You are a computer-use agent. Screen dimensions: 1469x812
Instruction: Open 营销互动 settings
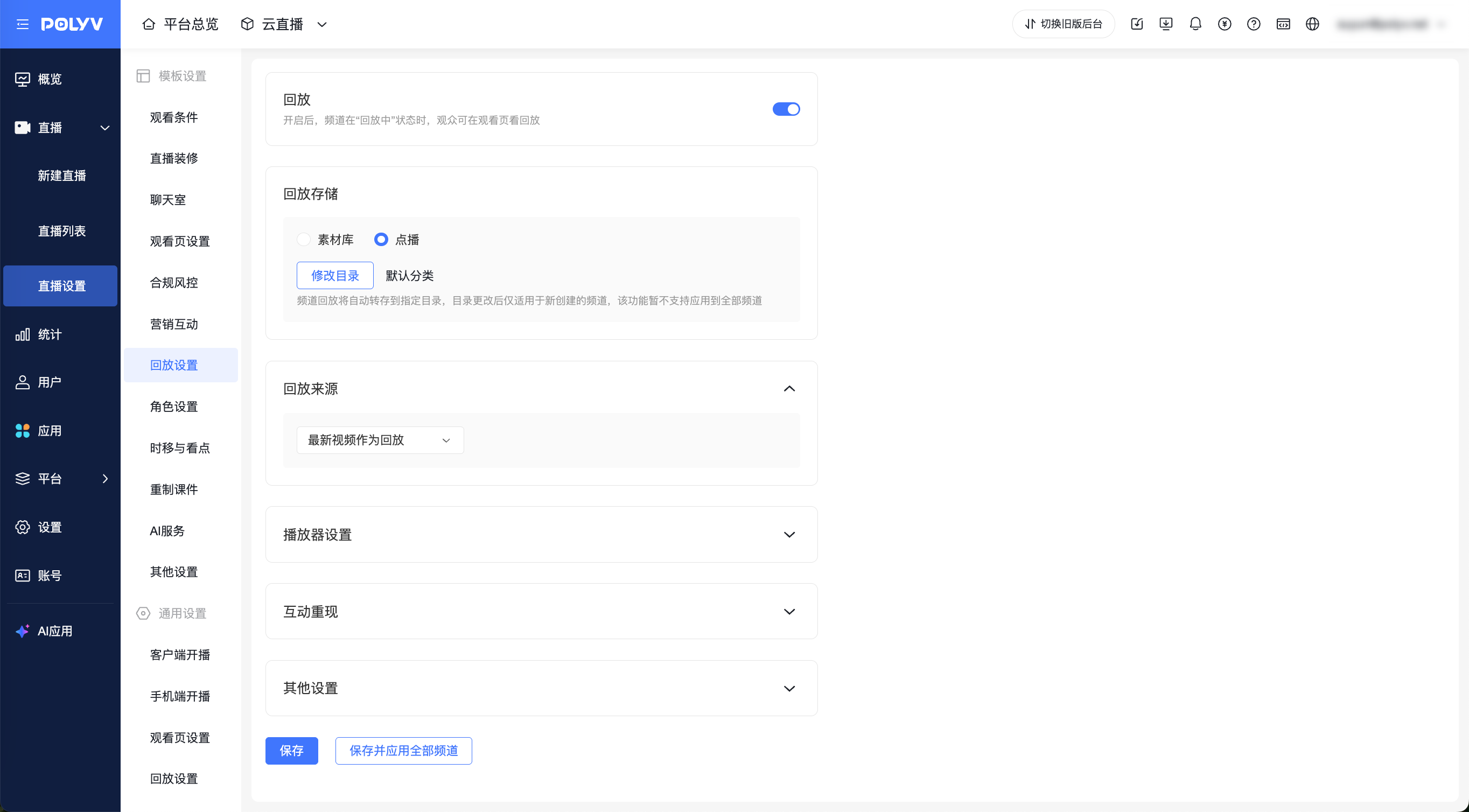[174, 324]
